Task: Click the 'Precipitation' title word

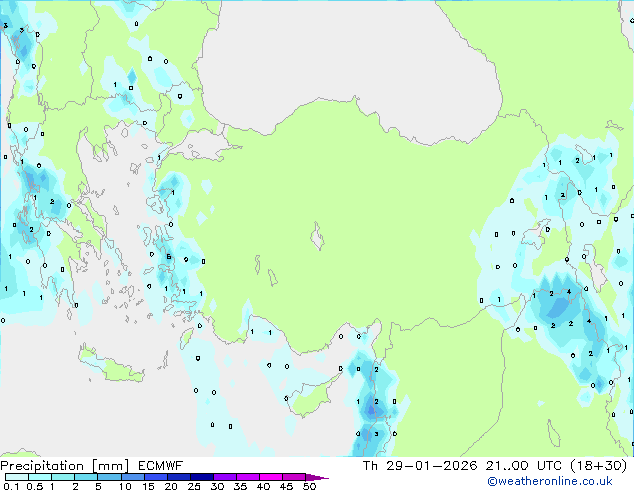Action: (42, 466)
